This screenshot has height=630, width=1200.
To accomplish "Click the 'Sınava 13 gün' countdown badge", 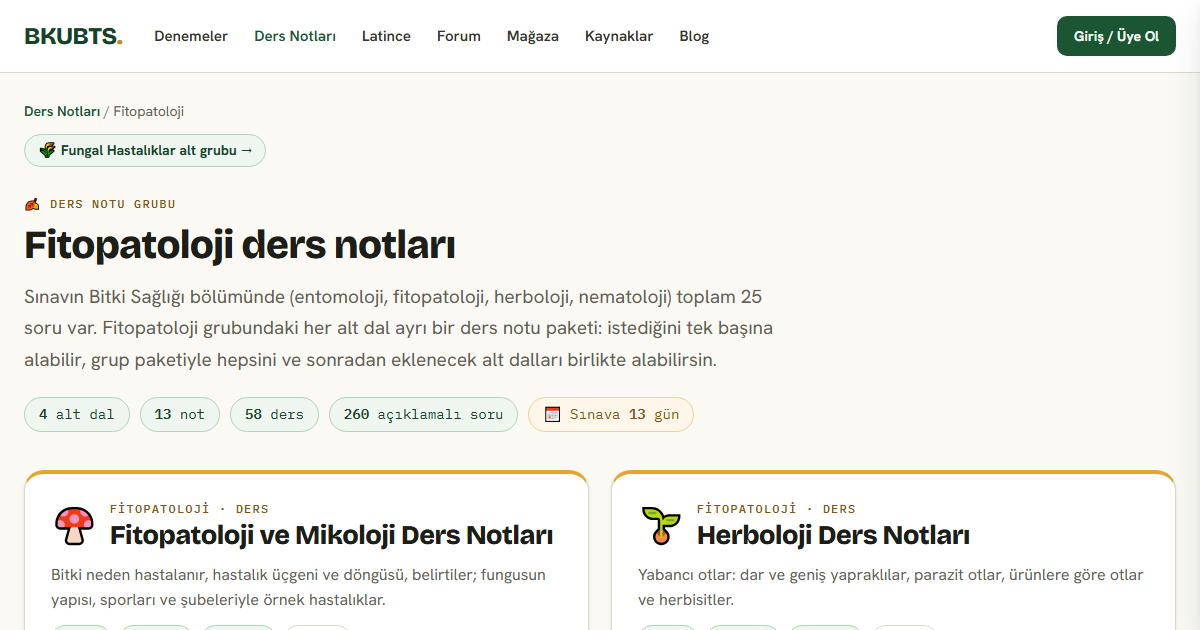I will pyautogui.click(x=611, y=415).
